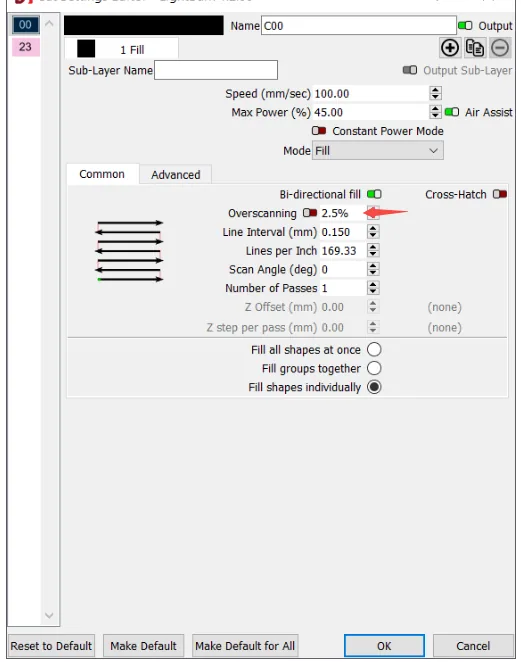Enable the Overscanning switch

pos(310,212)
